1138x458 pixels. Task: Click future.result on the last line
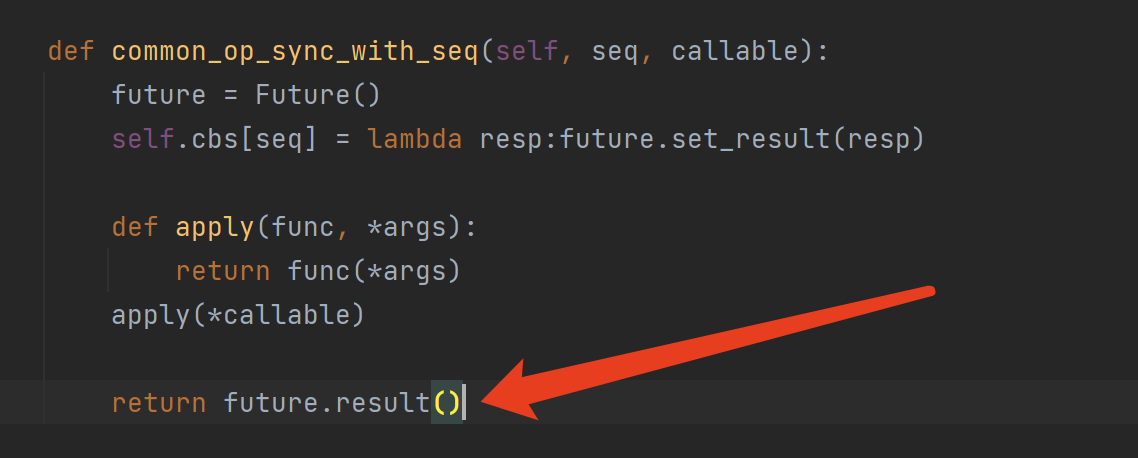[x=327, y=402]
